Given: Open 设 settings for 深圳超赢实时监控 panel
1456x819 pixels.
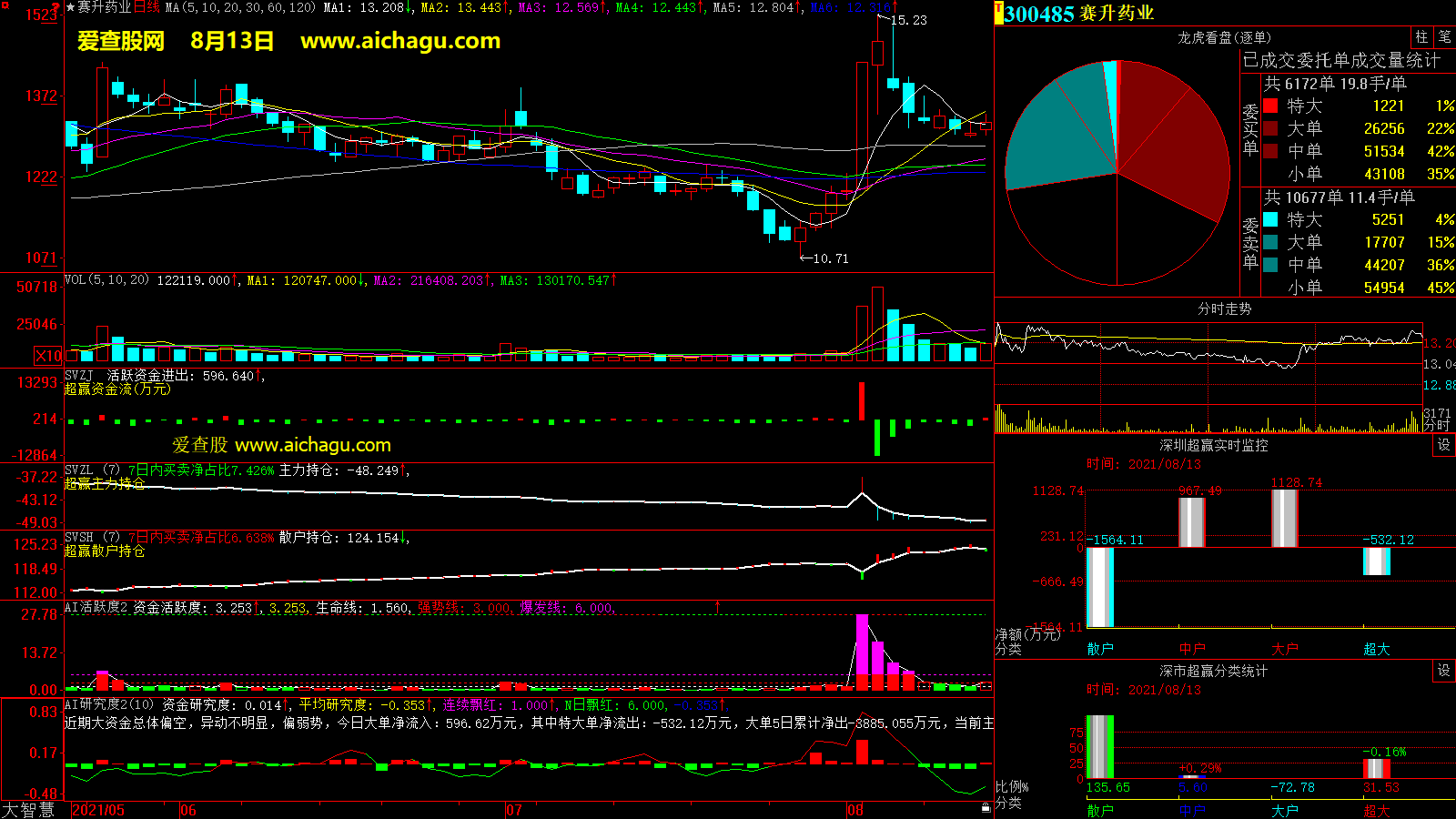Looking at the screenshot, I should pos(1444,445).
